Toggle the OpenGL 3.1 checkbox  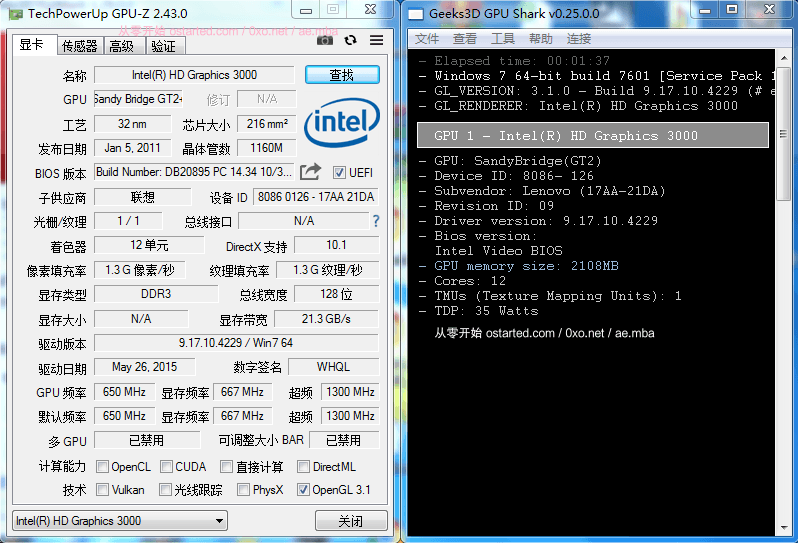pyautogui.click(x=303, y=490)
